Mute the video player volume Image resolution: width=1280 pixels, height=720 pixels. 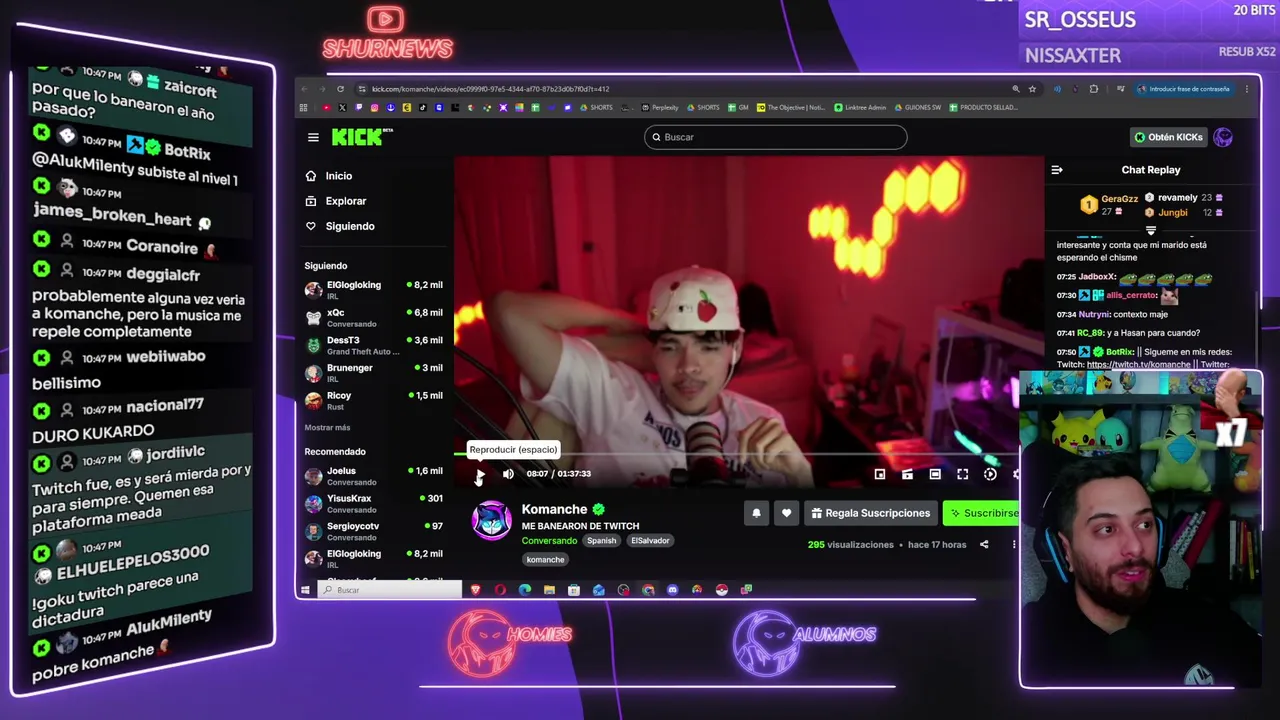(508, 474)
